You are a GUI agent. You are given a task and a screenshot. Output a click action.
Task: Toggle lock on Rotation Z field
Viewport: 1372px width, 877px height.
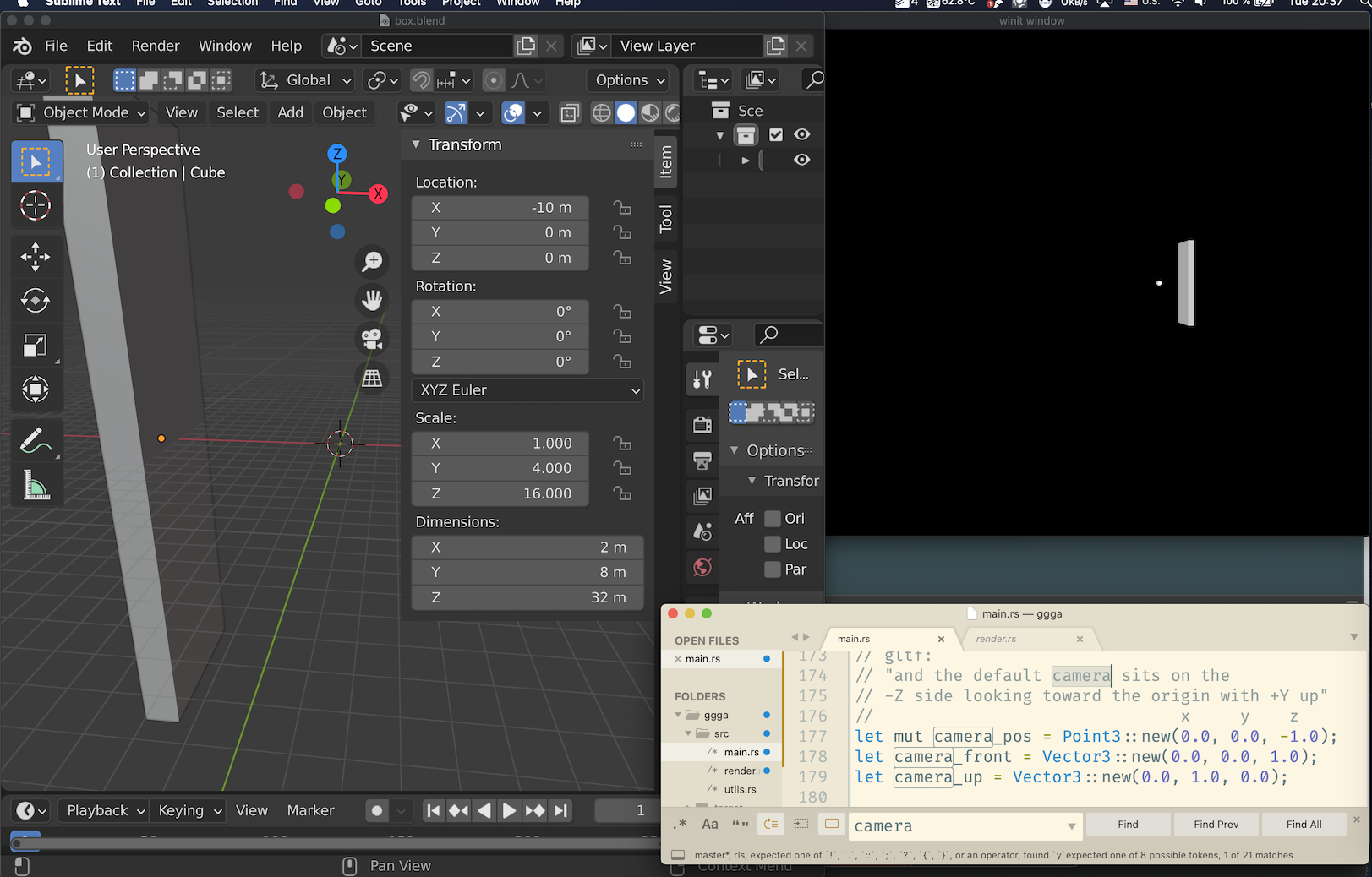pos(622,362)
